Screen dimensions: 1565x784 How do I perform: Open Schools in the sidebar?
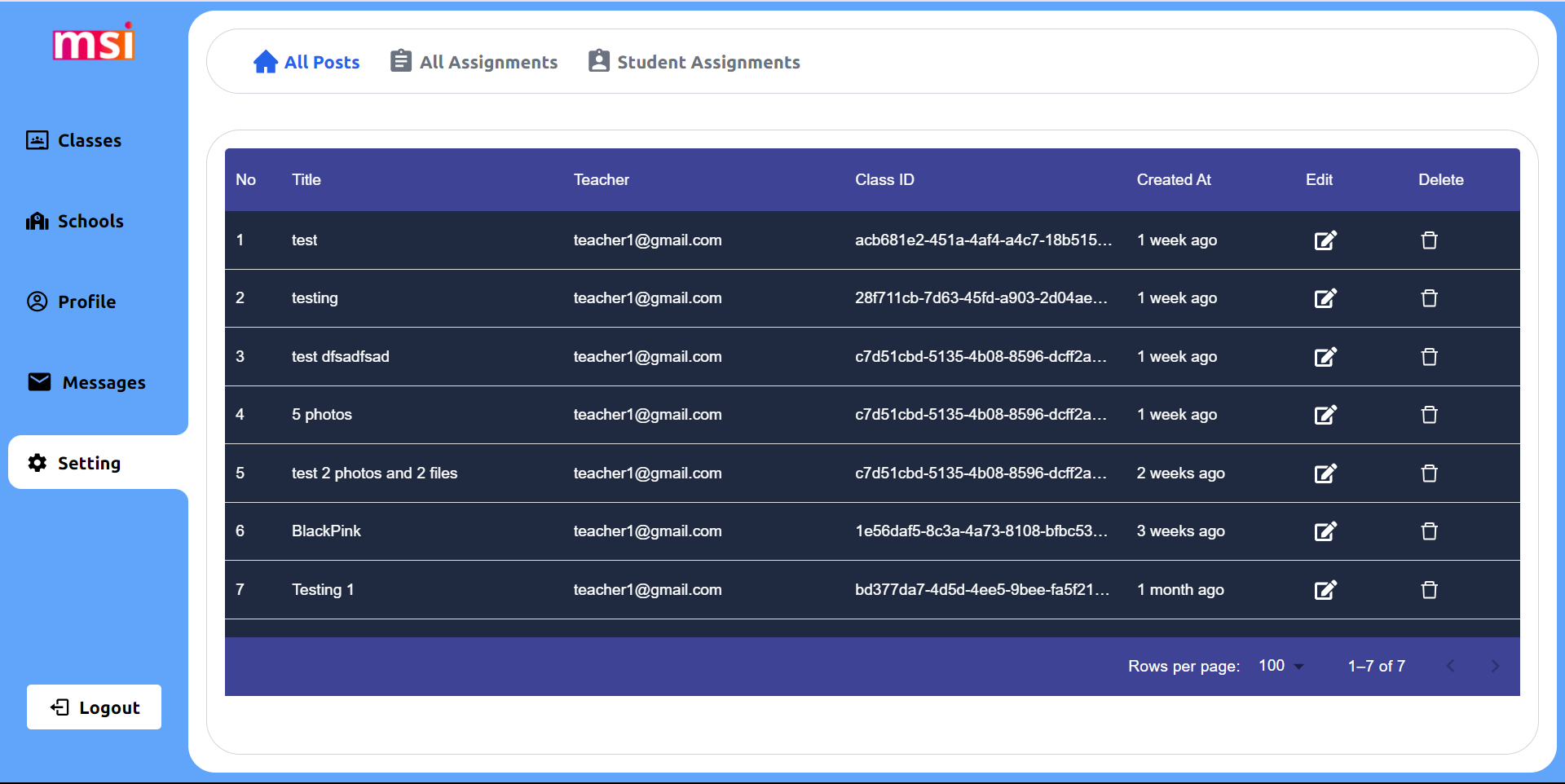click(x=75, y=221)
